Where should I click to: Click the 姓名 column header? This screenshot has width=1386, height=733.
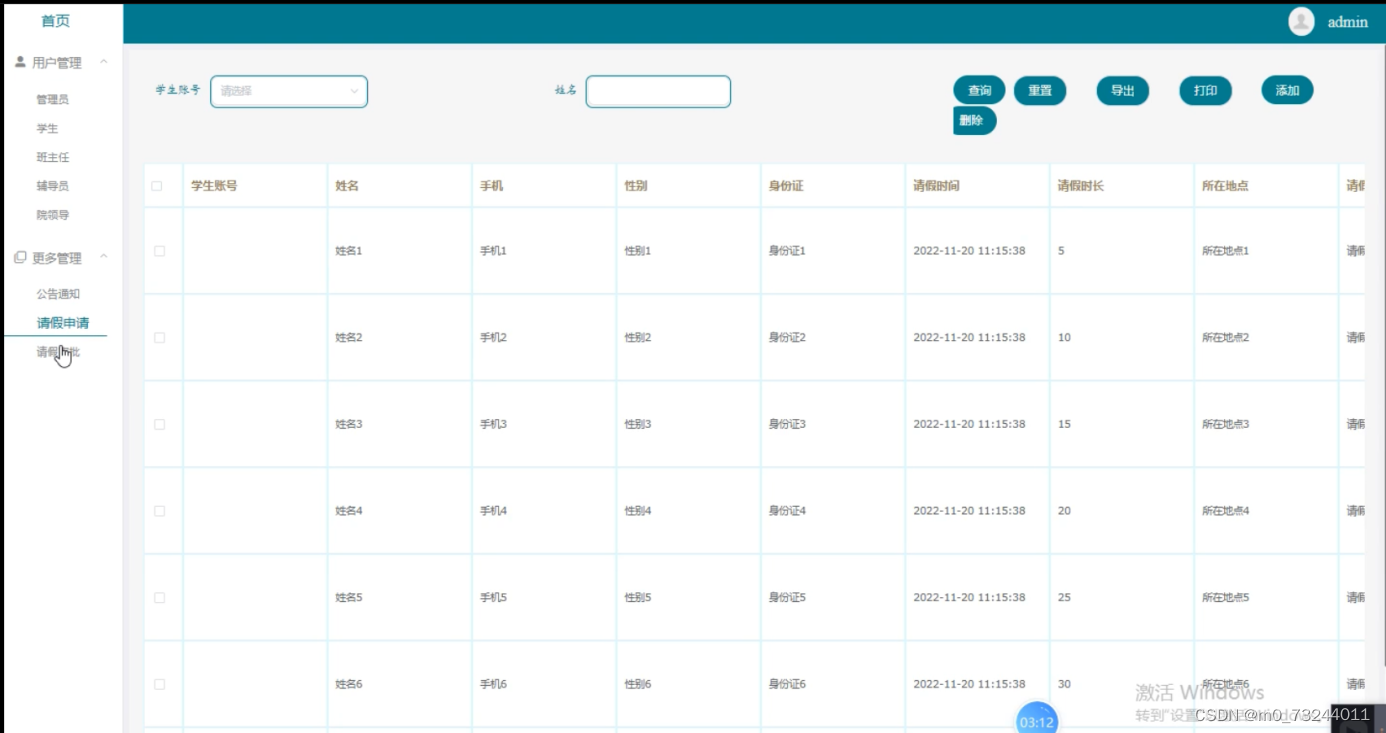(x=347, y=186)
